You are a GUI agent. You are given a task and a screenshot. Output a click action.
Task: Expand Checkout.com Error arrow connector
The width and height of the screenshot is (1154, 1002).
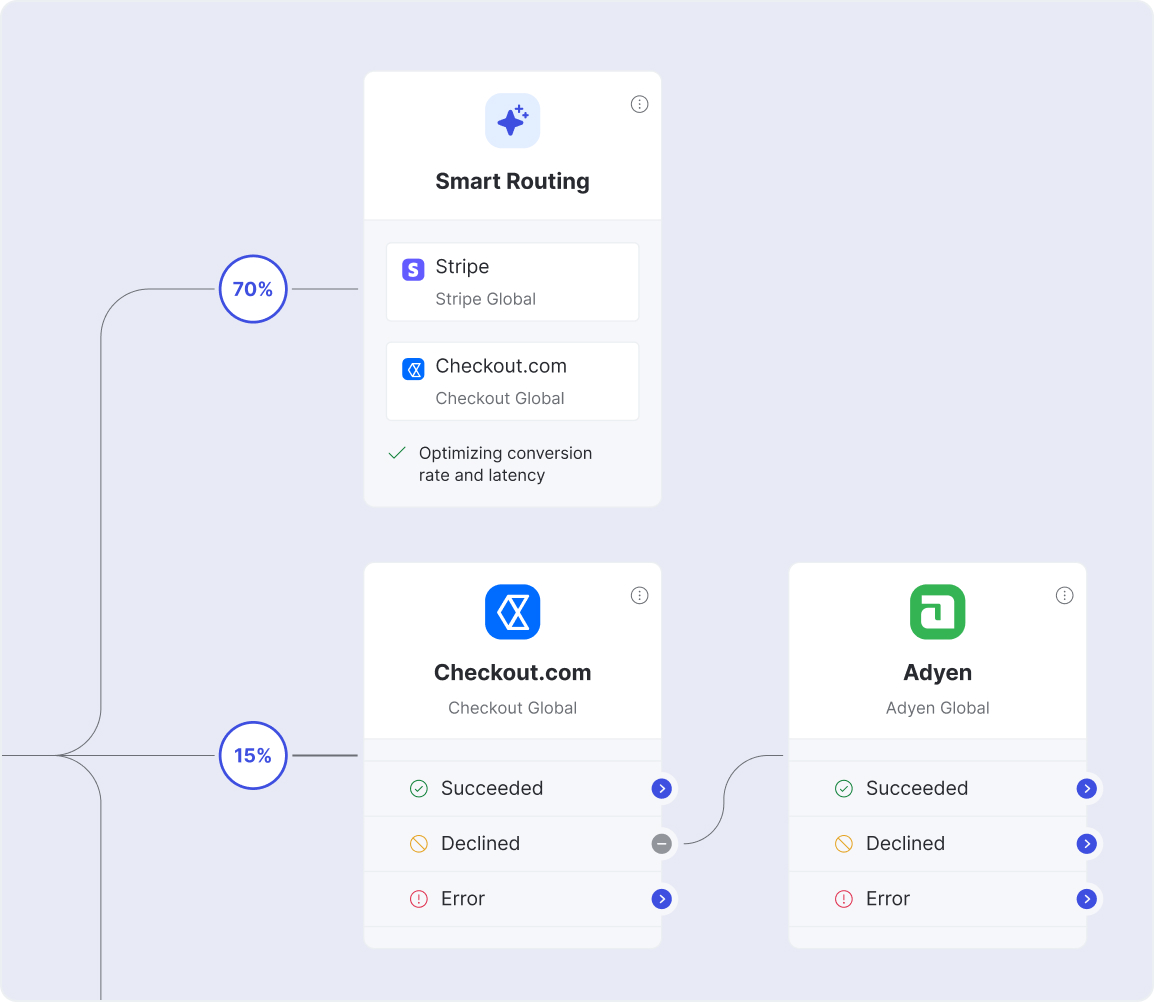pyautogui.click(x=662, y=899)
